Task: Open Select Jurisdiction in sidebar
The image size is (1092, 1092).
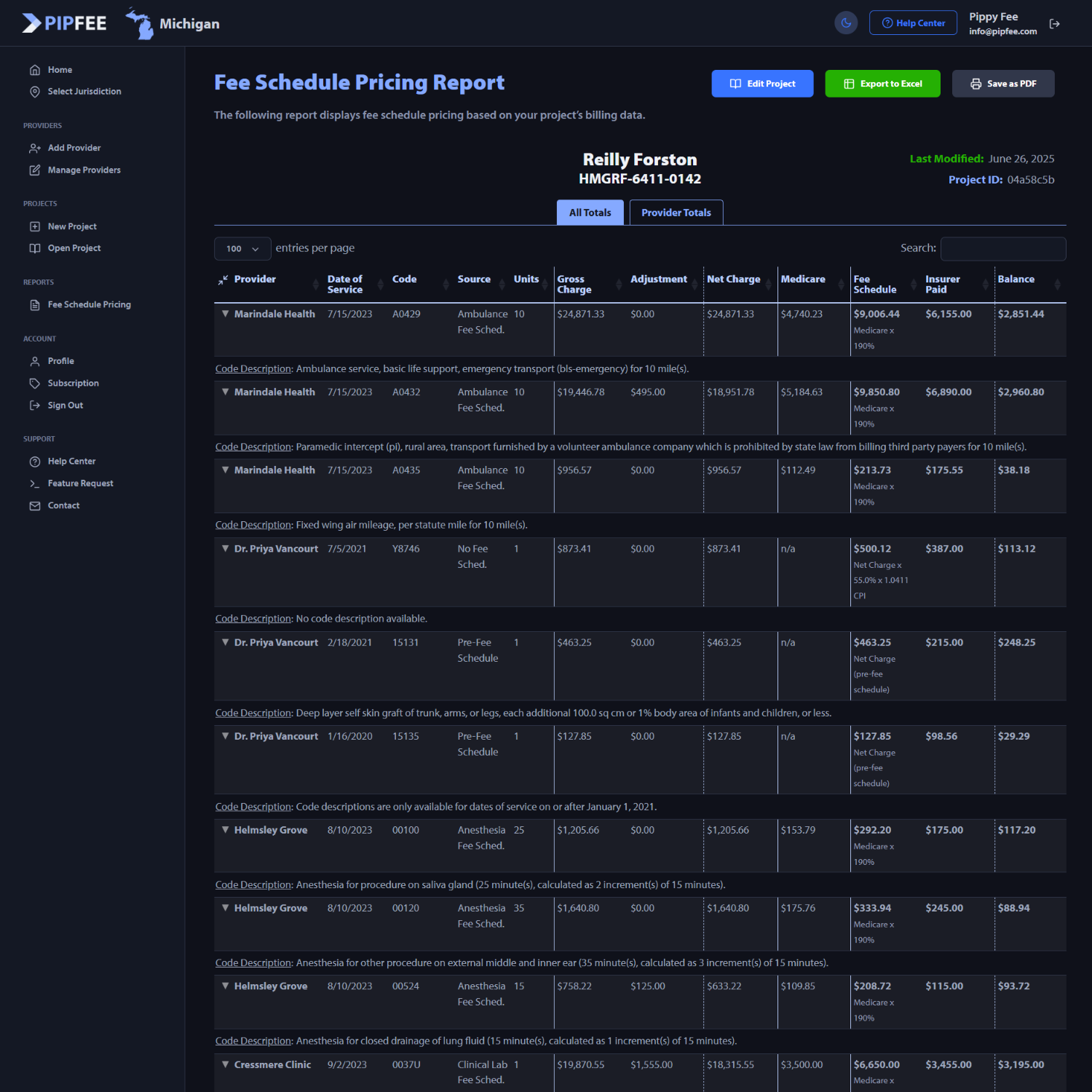Action: (84, 92)
